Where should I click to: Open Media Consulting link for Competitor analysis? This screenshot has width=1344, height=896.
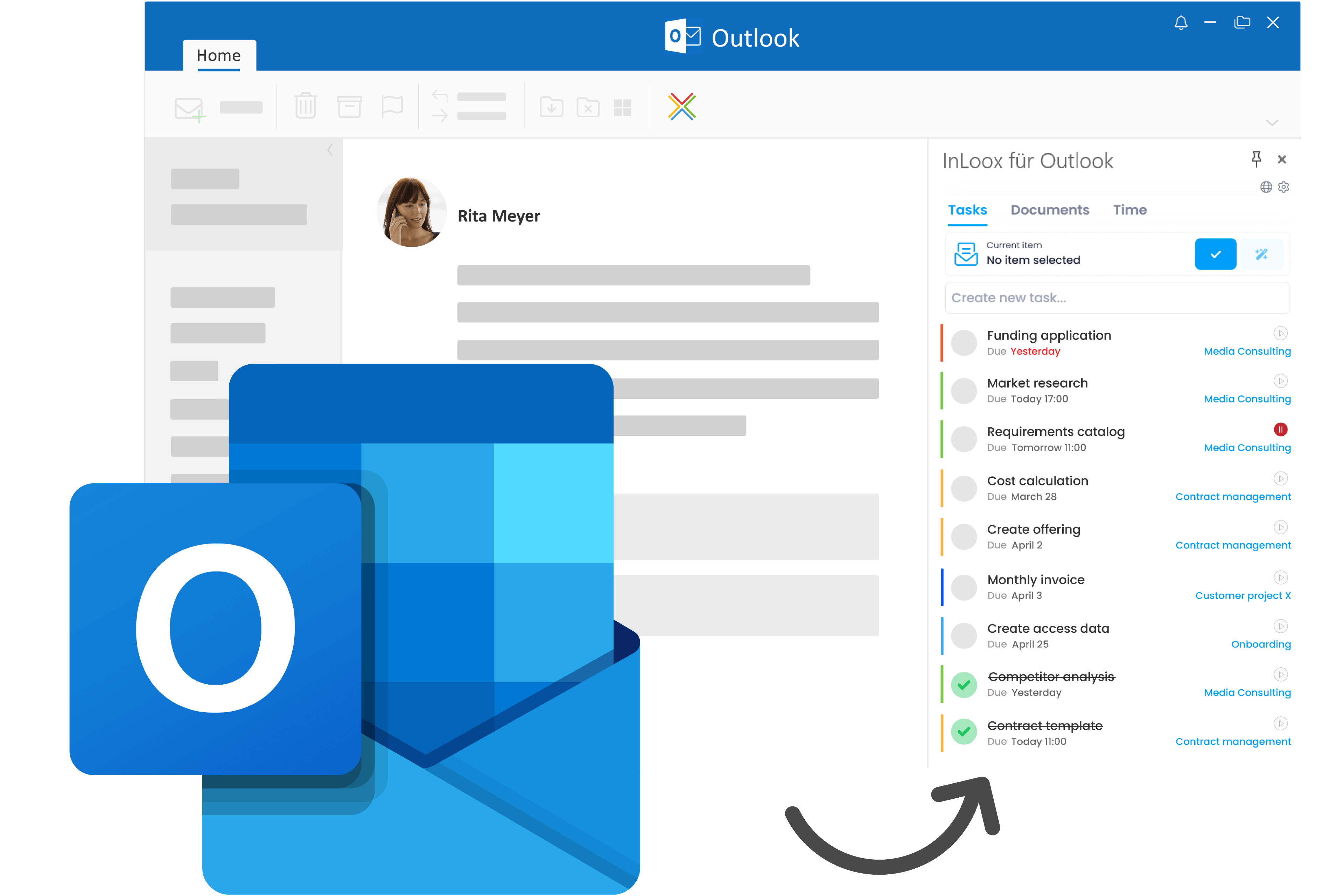(x=1247, y=693)
